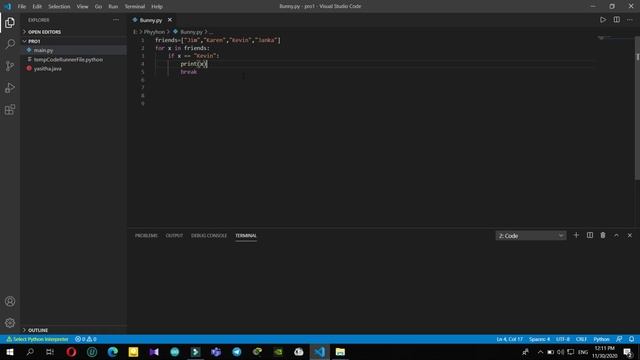The height and width of the screenshot is (360, 640).
Task: Change language mode Python in status bar
Action: 601,339
